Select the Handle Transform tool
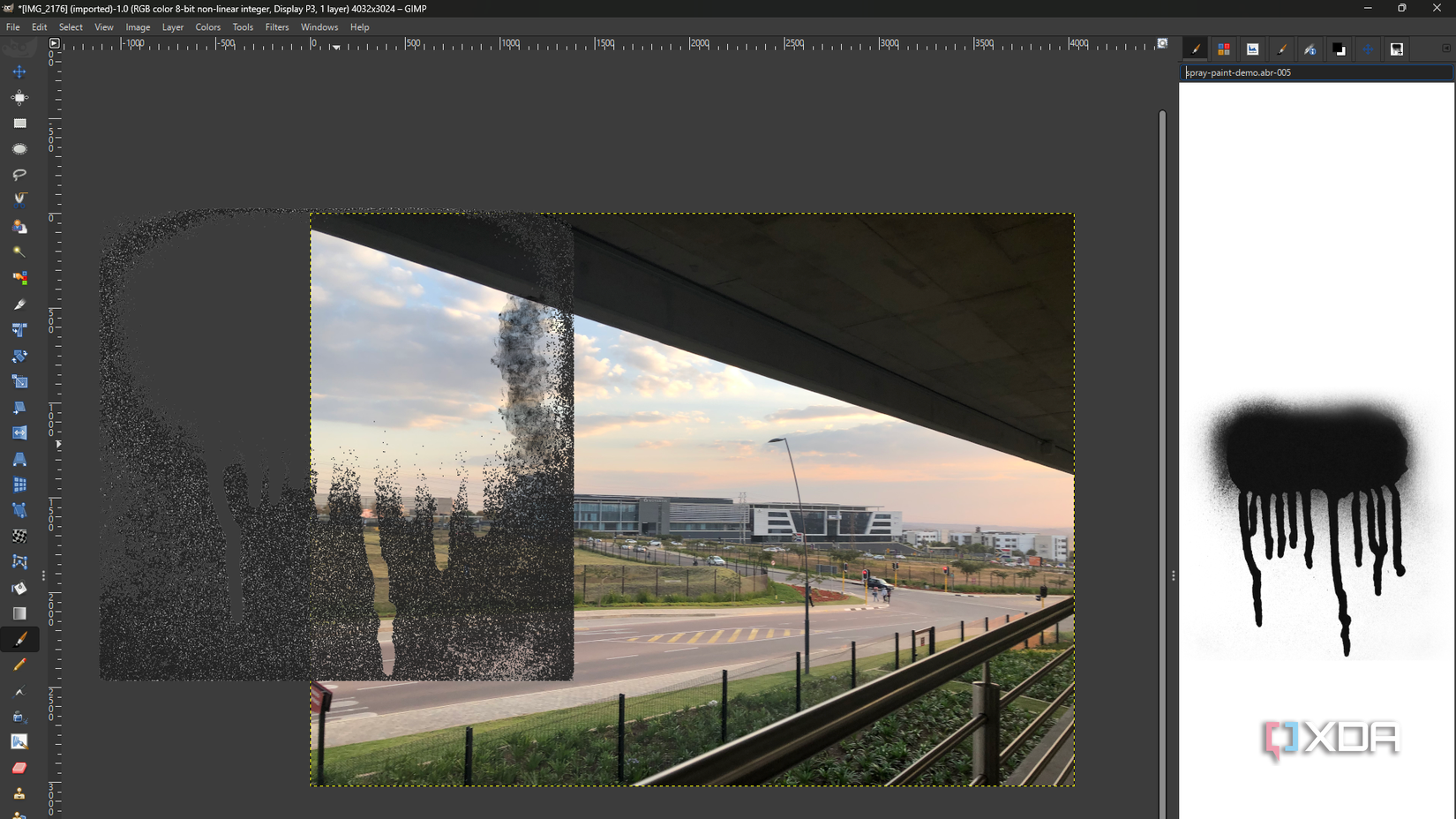 (x=19, y=510)
